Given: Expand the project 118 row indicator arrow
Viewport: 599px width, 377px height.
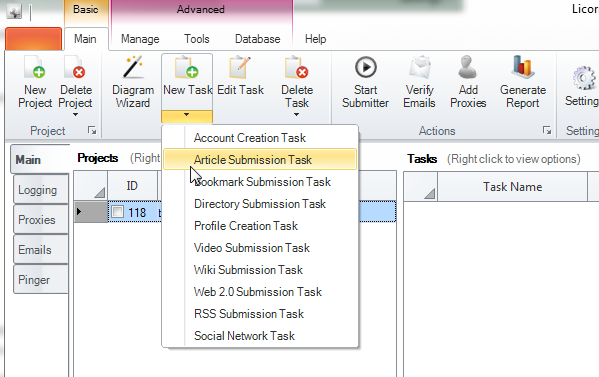Looking at the screenshot, I should [x=79, y=211].
